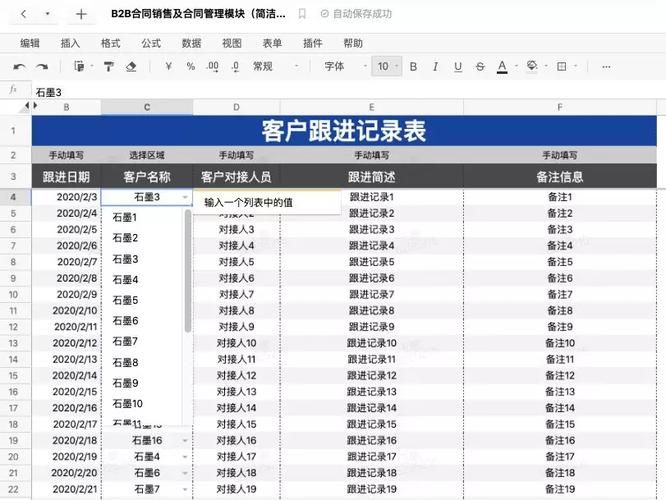Open the 视图 menu
666x500 pixels.
[x=231, y=43]
